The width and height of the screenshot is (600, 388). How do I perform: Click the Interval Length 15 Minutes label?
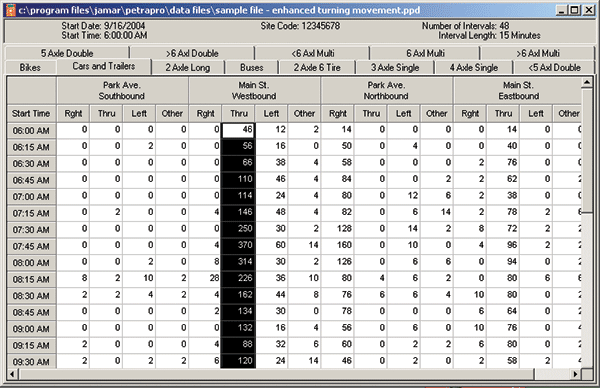[489, 36]
